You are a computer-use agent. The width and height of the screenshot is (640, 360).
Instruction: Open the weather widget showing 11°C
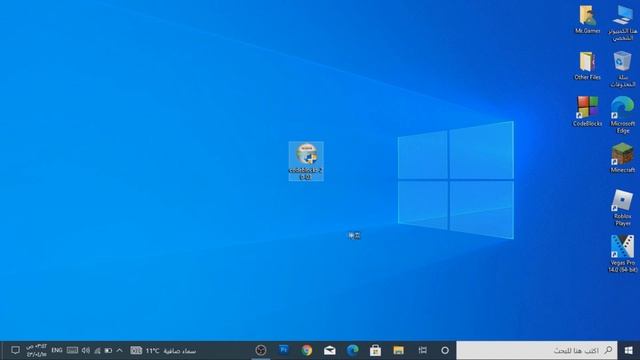coord(163,351)
